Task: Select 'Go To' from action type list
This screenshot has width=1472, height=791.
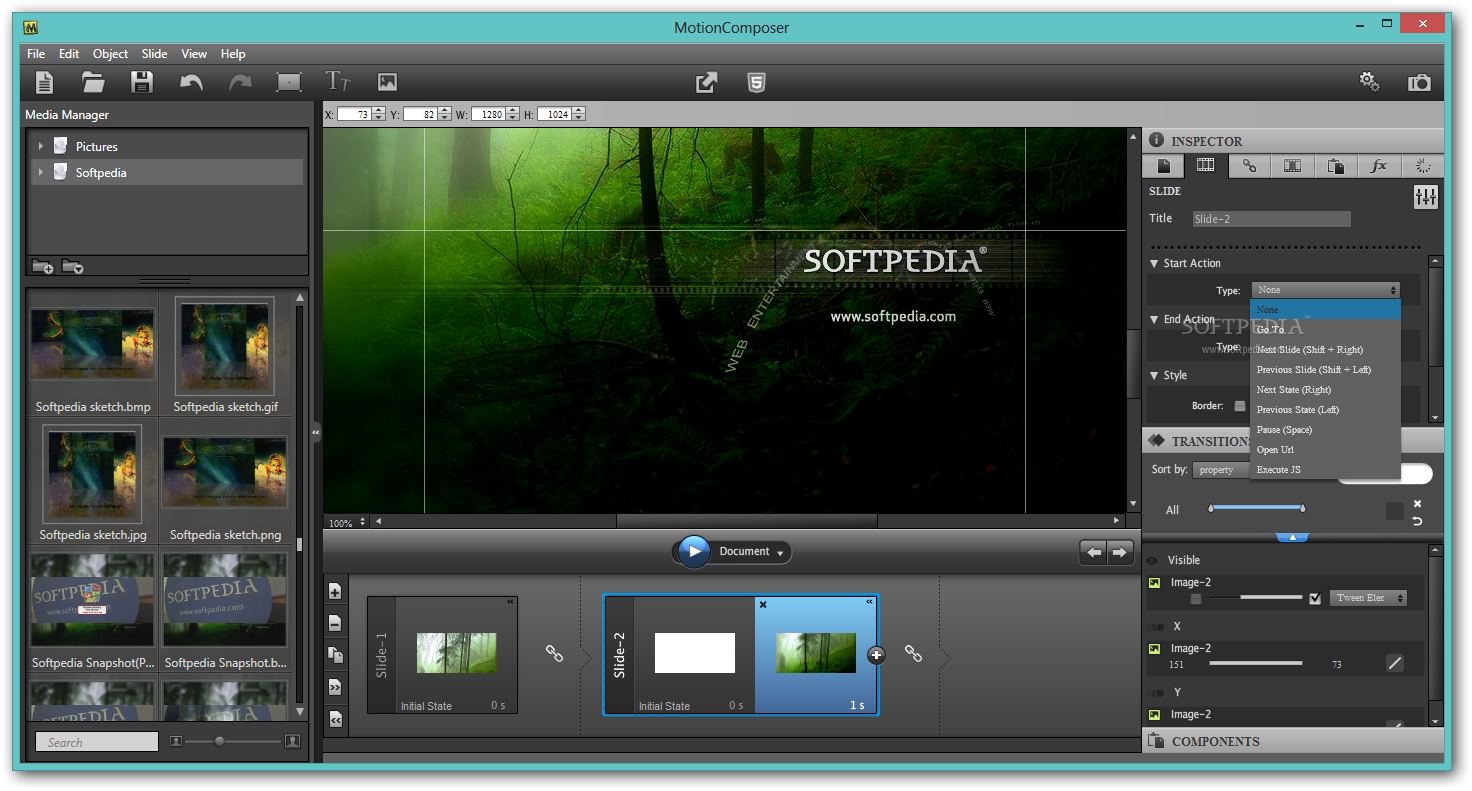Action: tap(1325, 330)
